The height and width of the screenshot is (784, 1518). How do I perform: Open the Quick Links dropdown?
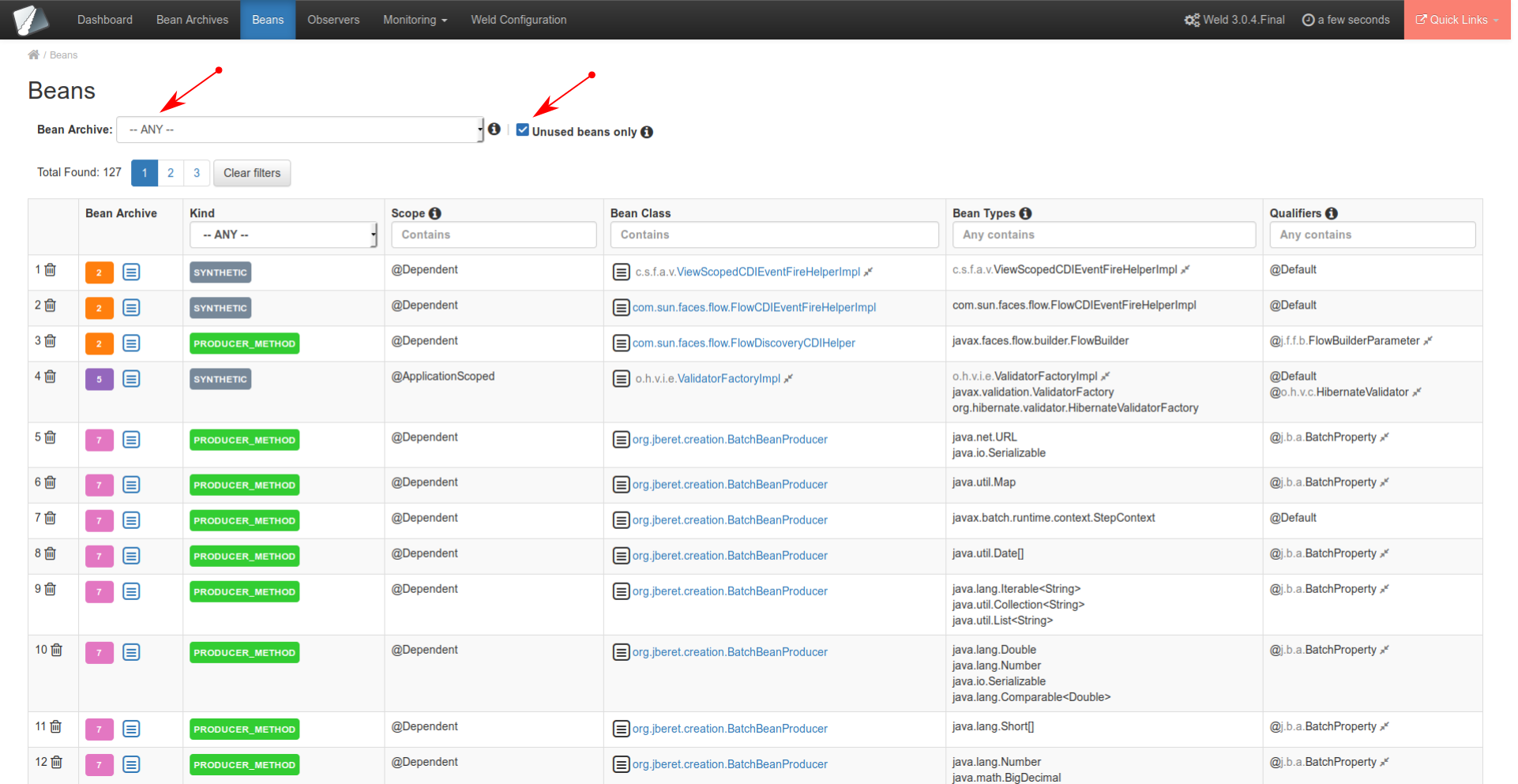click(1456, 20)
